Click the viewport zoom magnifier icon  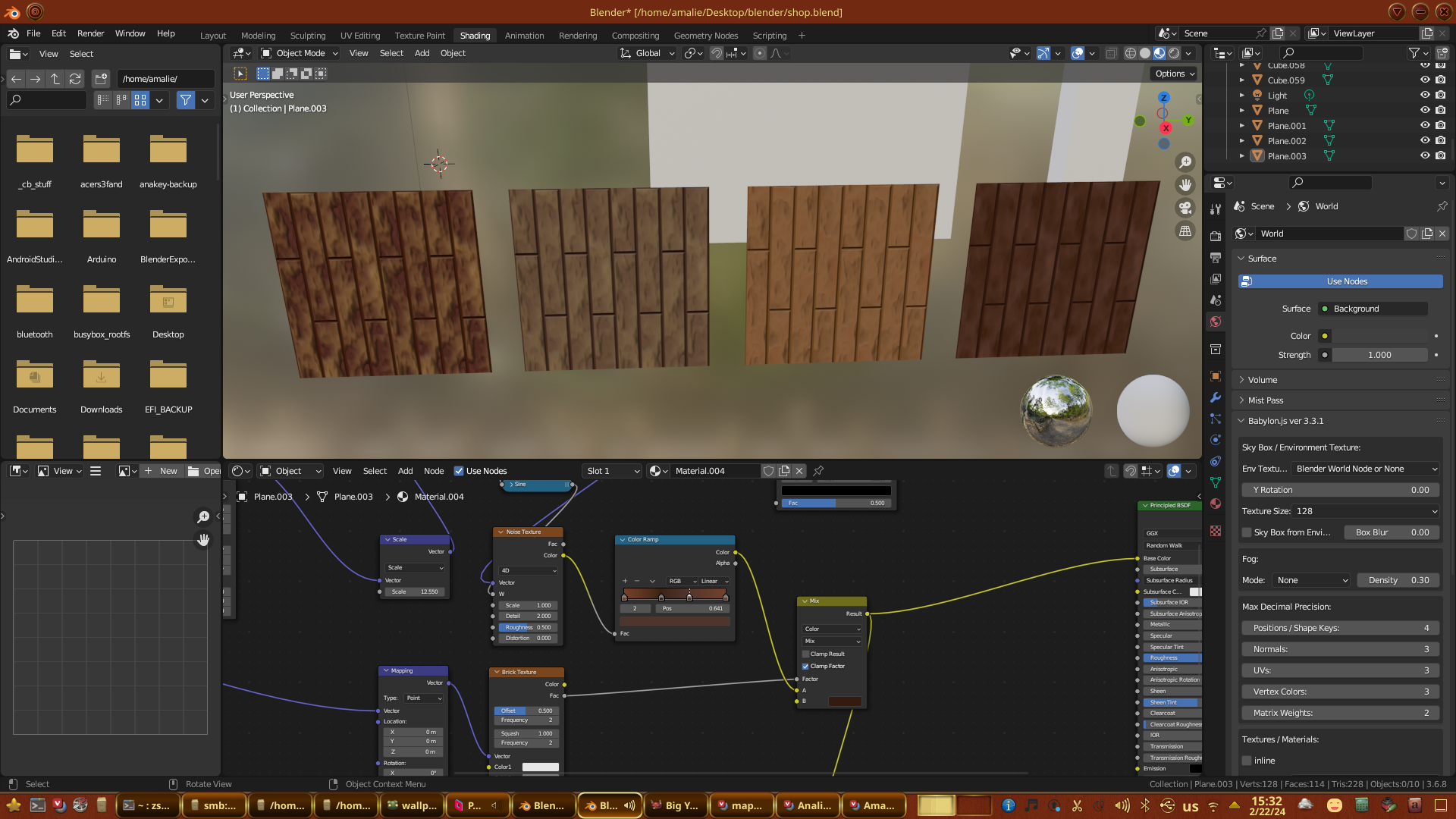pyautogui.click(x=1185, y=162)
